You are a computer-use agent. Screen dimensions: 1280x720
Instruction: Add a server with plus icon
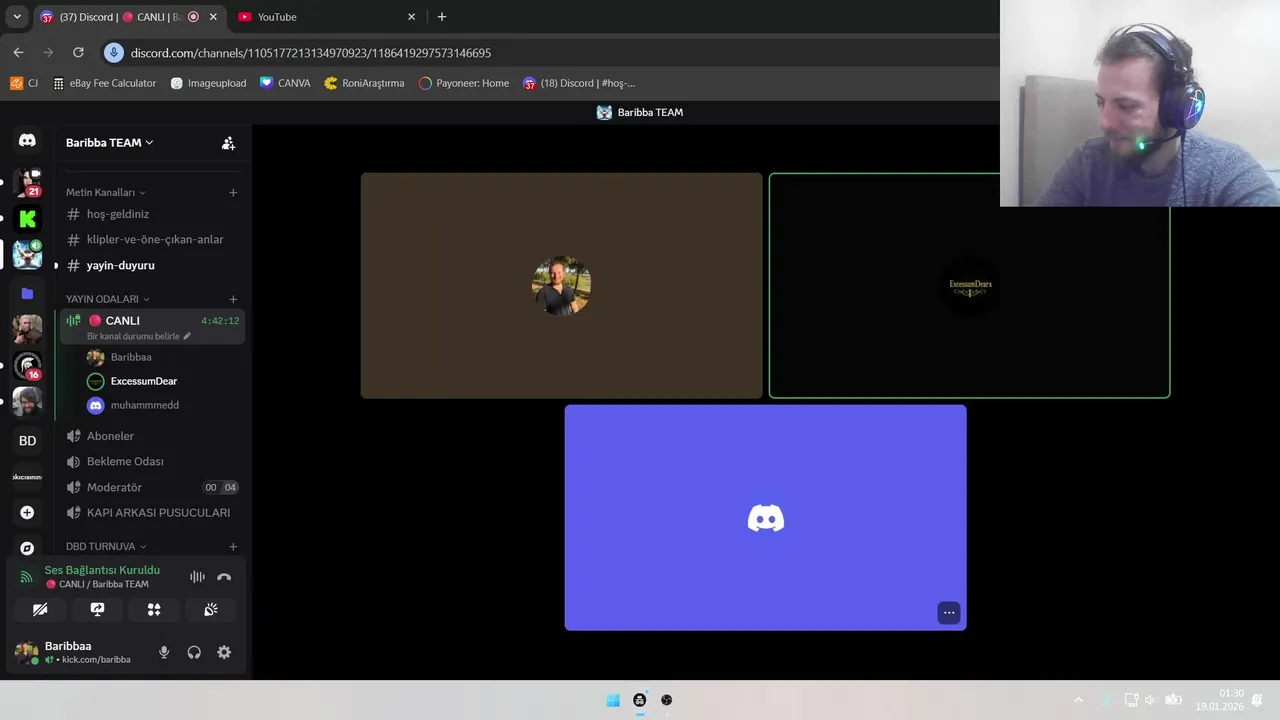27,512
